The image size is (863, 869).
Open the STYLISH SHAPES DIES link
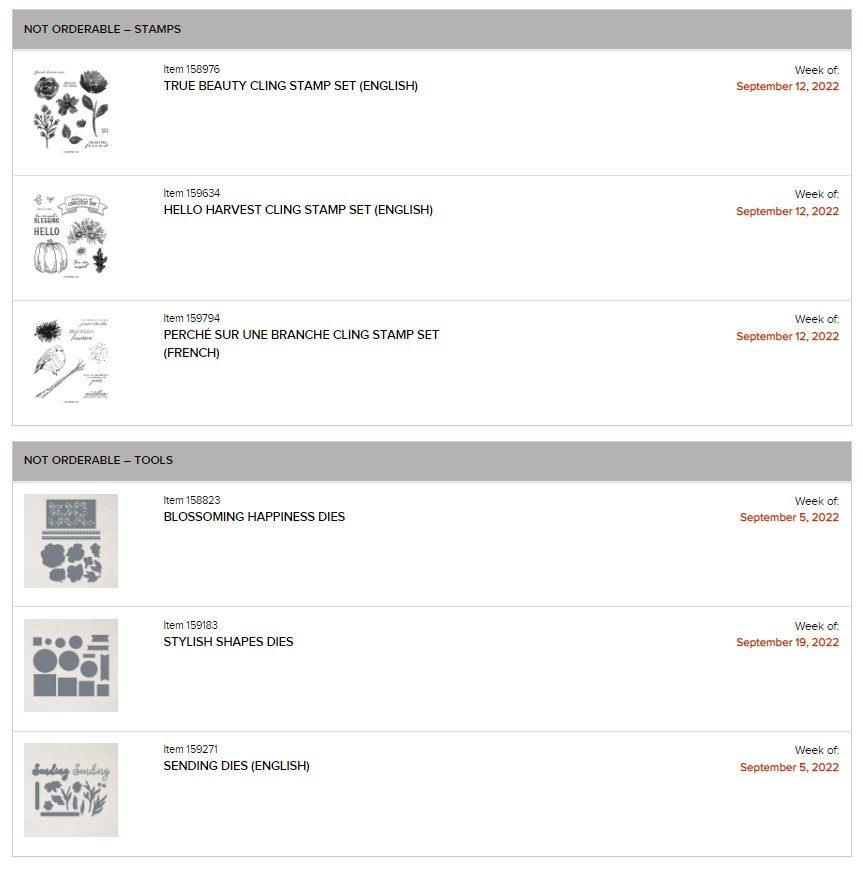coord(228,642)
